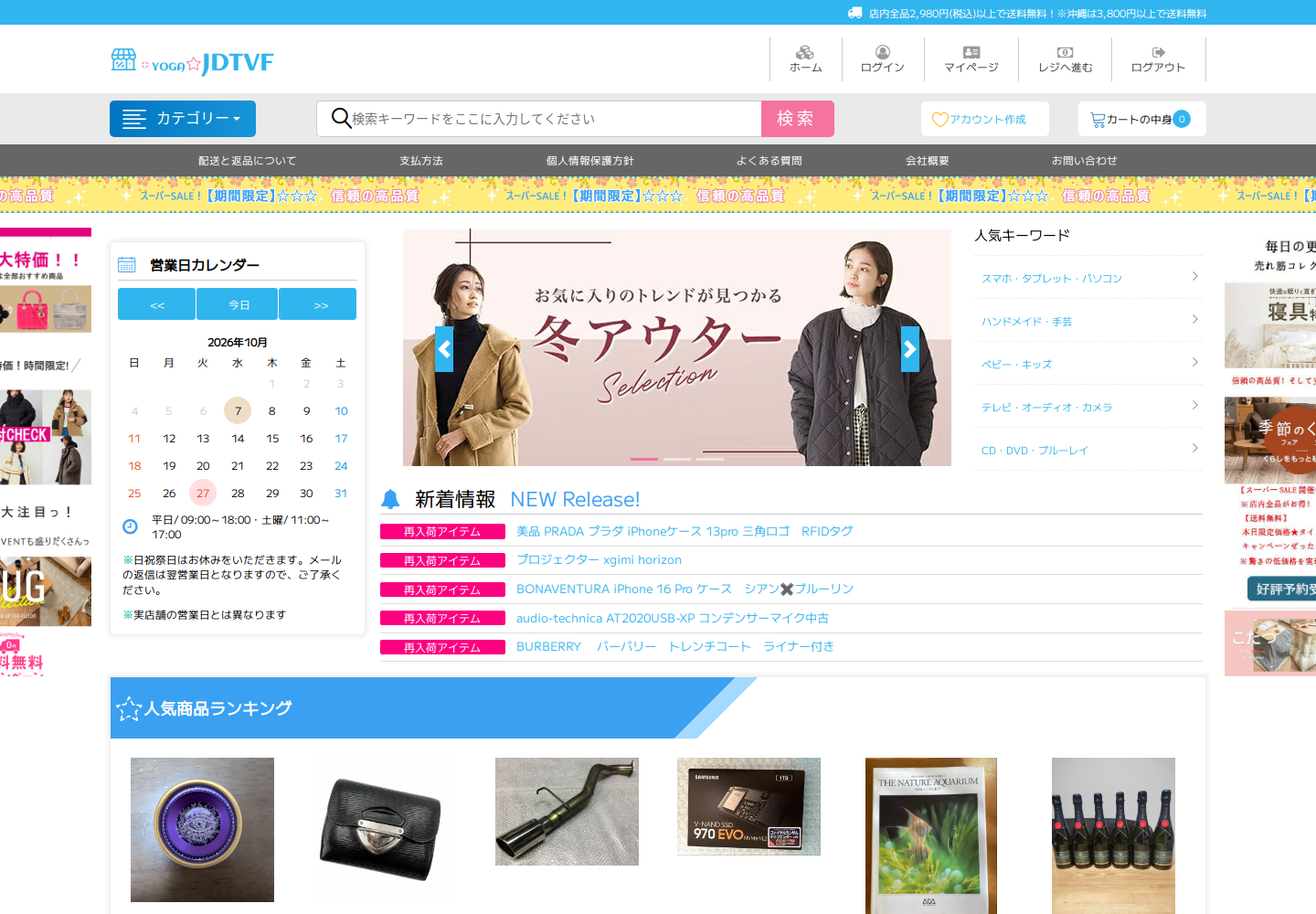Go to next month in calendar
This screenshot has height=914, width=1316.
320,304
